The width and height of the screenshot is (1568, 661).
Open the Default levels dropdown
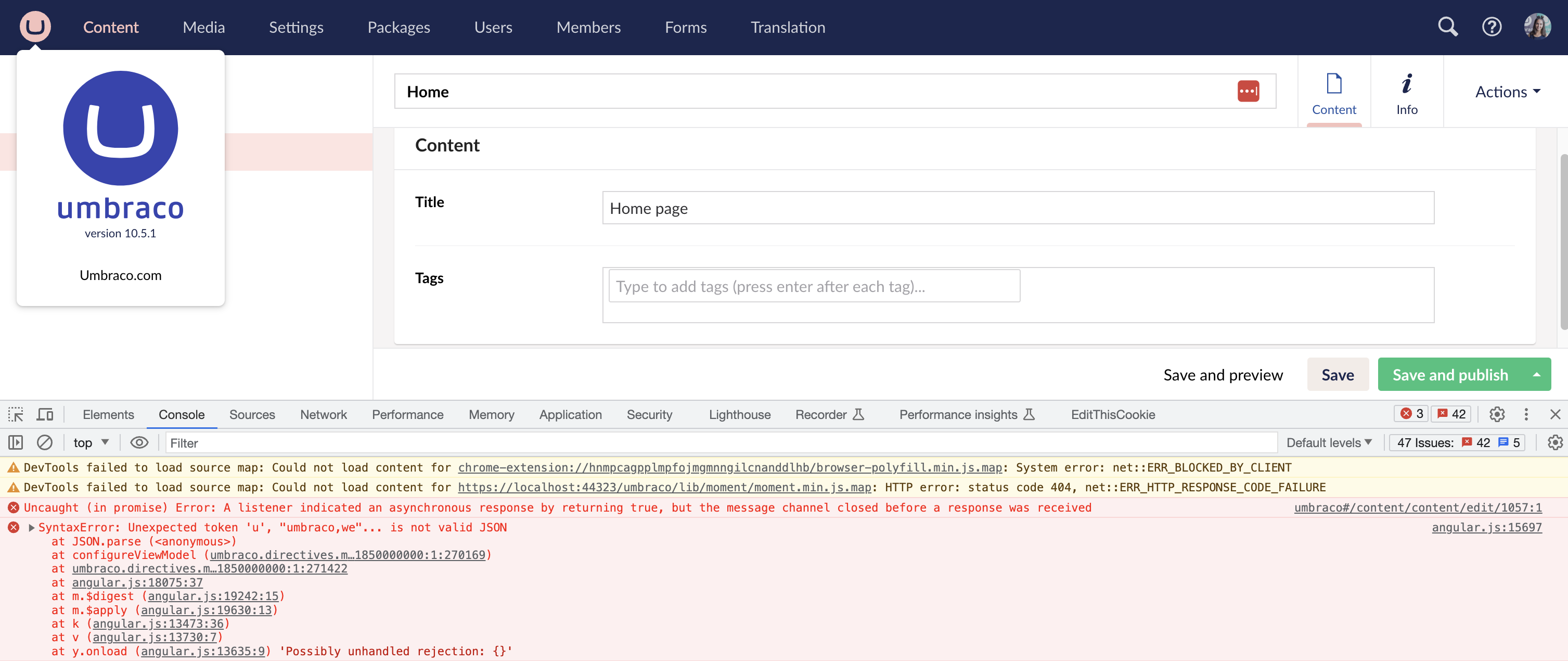pyautogui.click(x=1329, y=443)
